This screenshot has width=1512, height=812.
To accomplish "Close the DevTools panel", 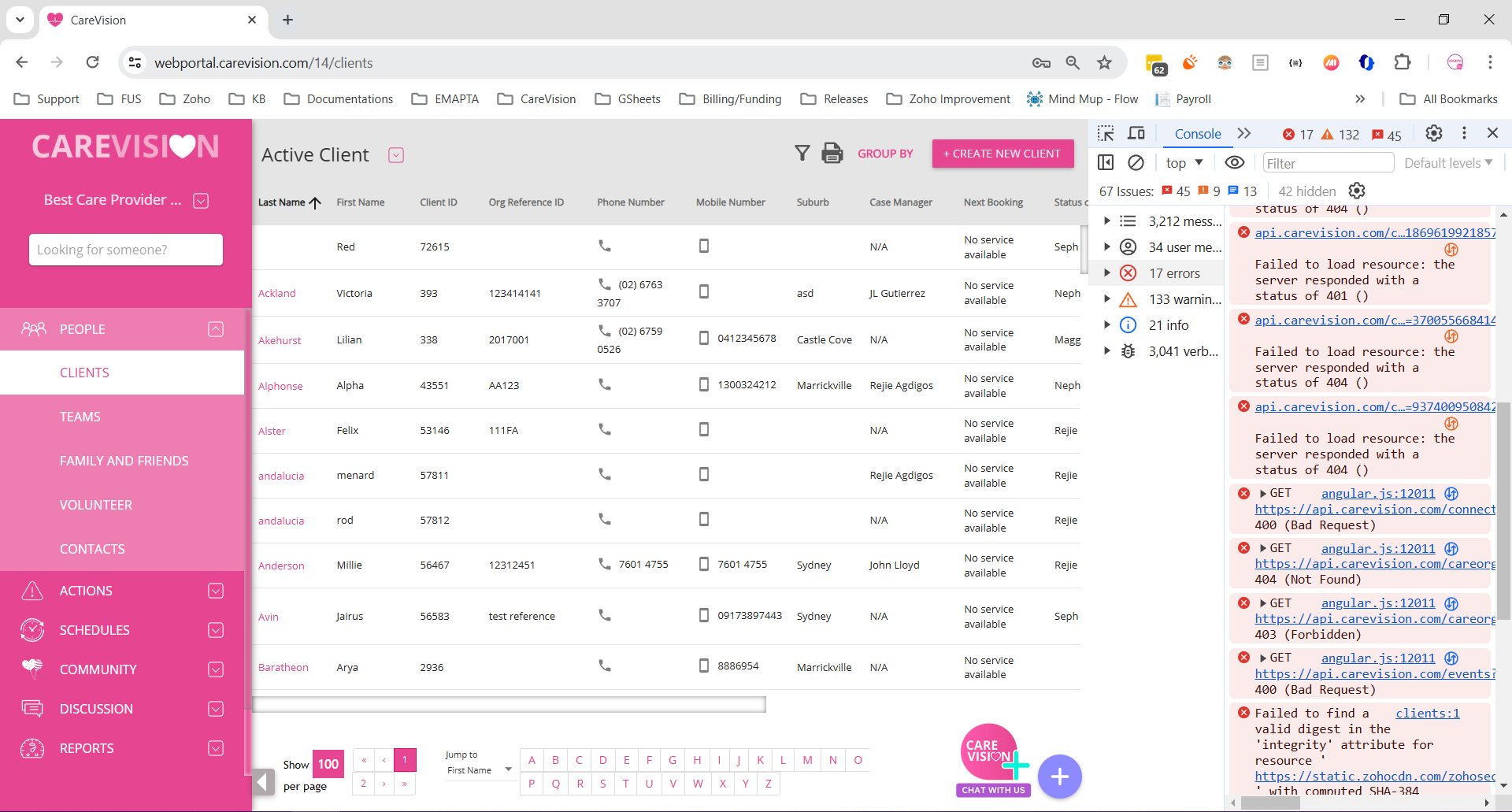I will tap(1492, 133).
